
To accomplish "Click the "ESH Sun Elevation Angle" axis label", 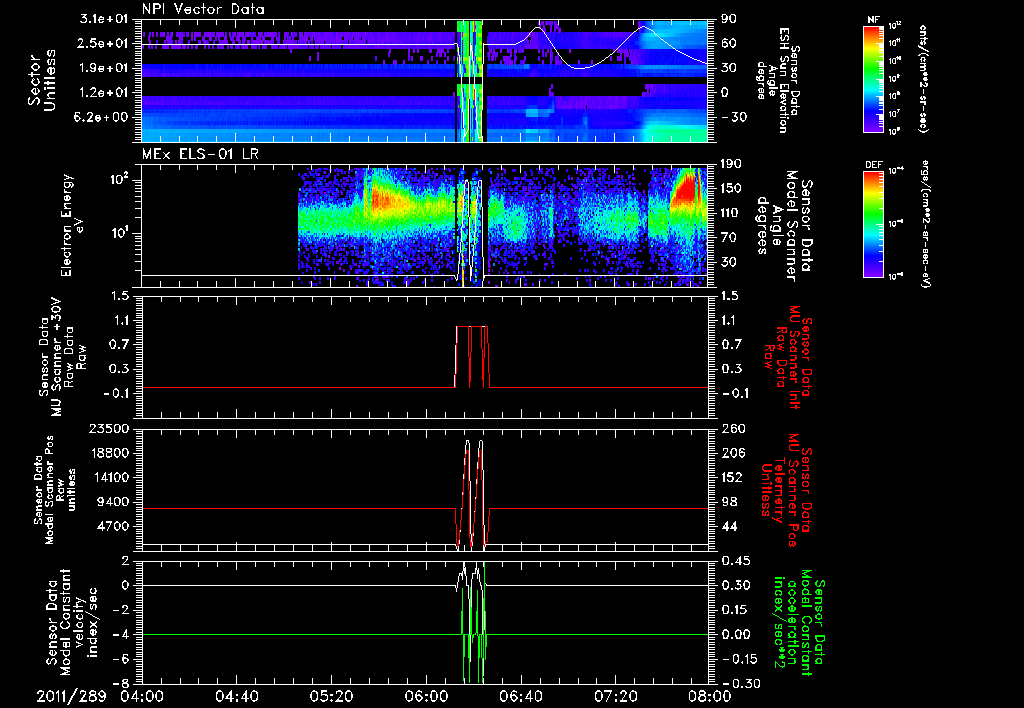I will (778, 80).
